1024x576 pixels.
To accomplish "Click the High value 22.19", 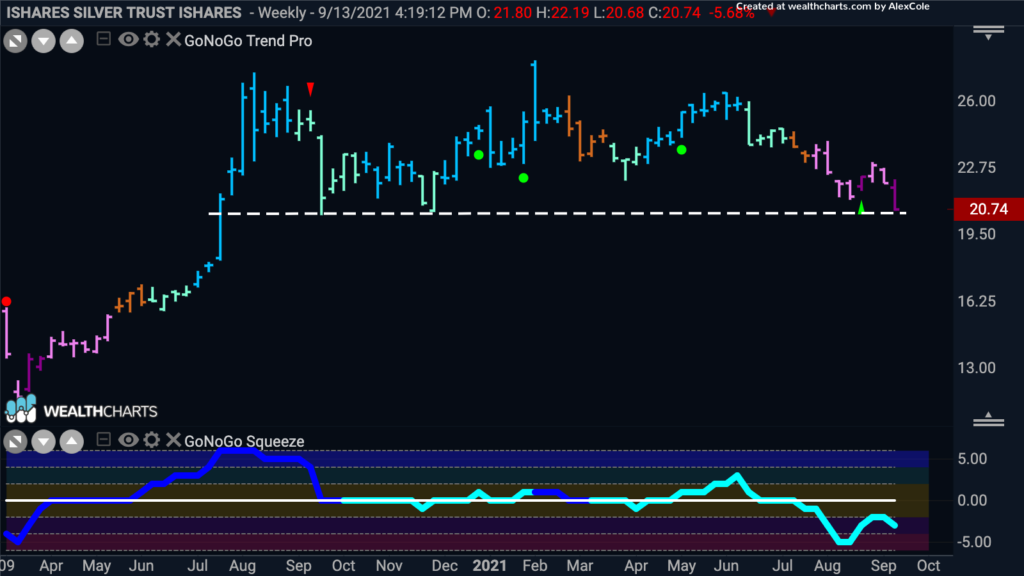I will coord(570,12).
